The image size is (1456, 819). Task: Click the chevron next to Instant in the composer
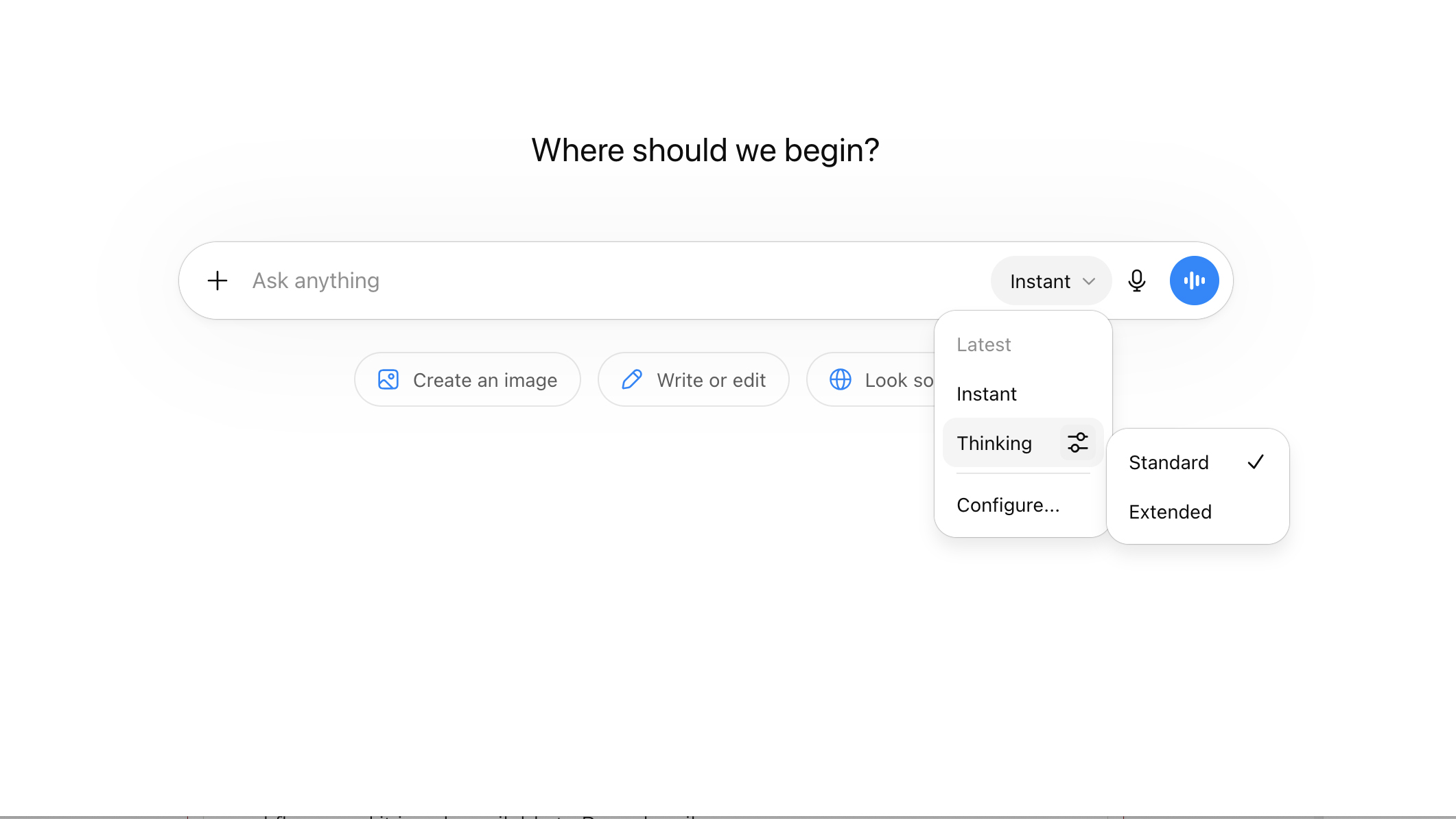pos(1090,281)
